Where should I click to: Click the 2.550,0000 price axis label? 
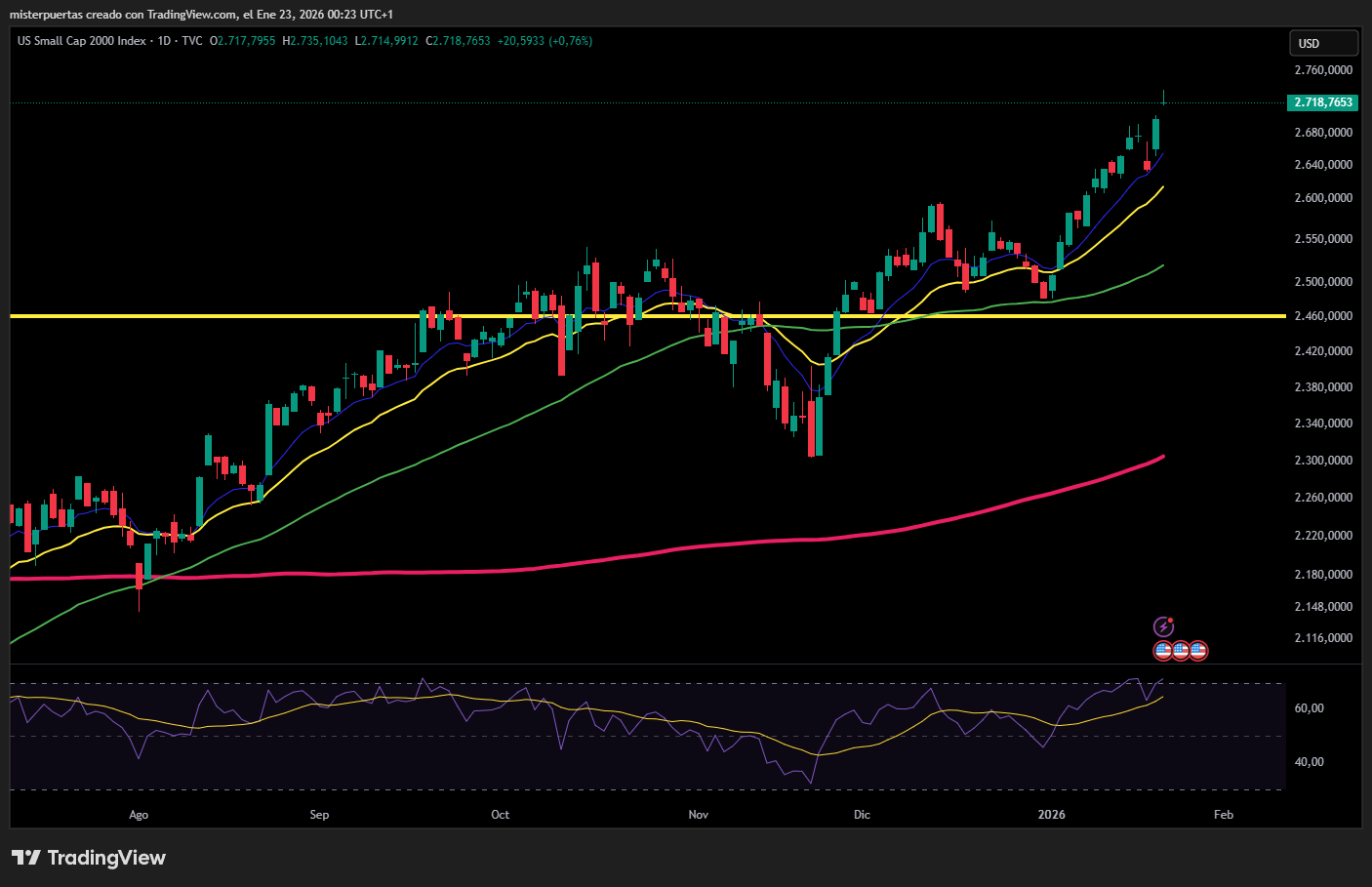[1323, 239]
